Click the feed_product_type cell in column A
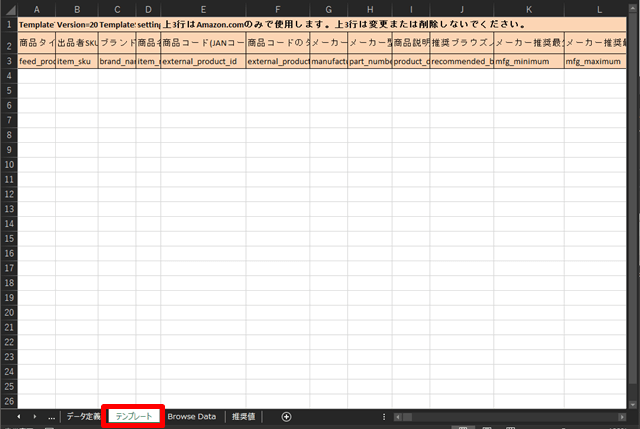Screen dimensions: 640x429 pos(37,61)
